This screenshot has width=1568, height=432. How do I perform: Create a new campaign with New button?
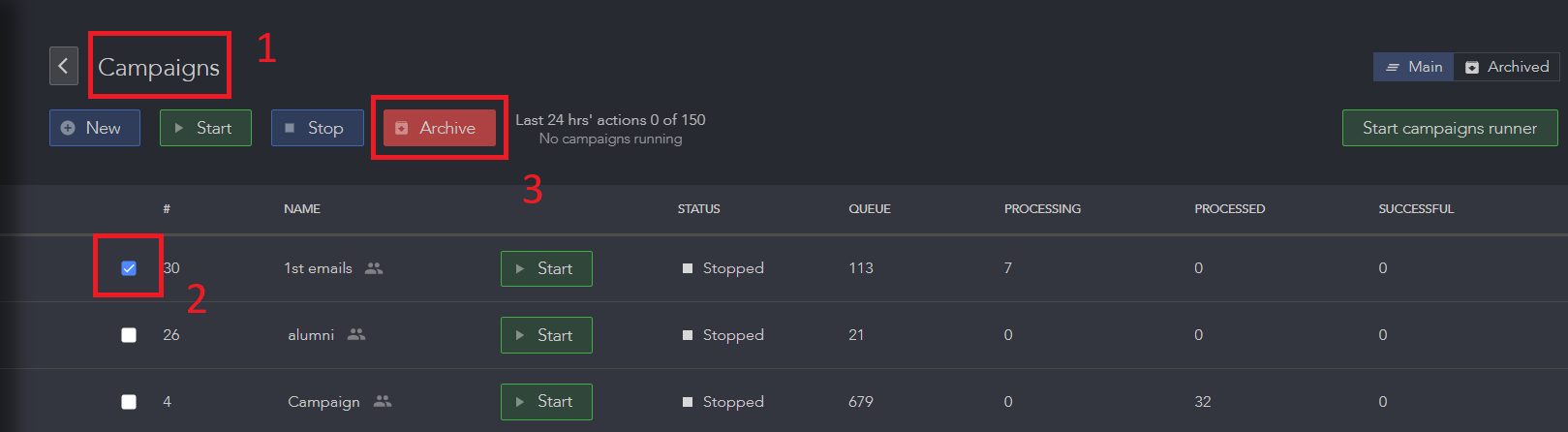point(95,128)
